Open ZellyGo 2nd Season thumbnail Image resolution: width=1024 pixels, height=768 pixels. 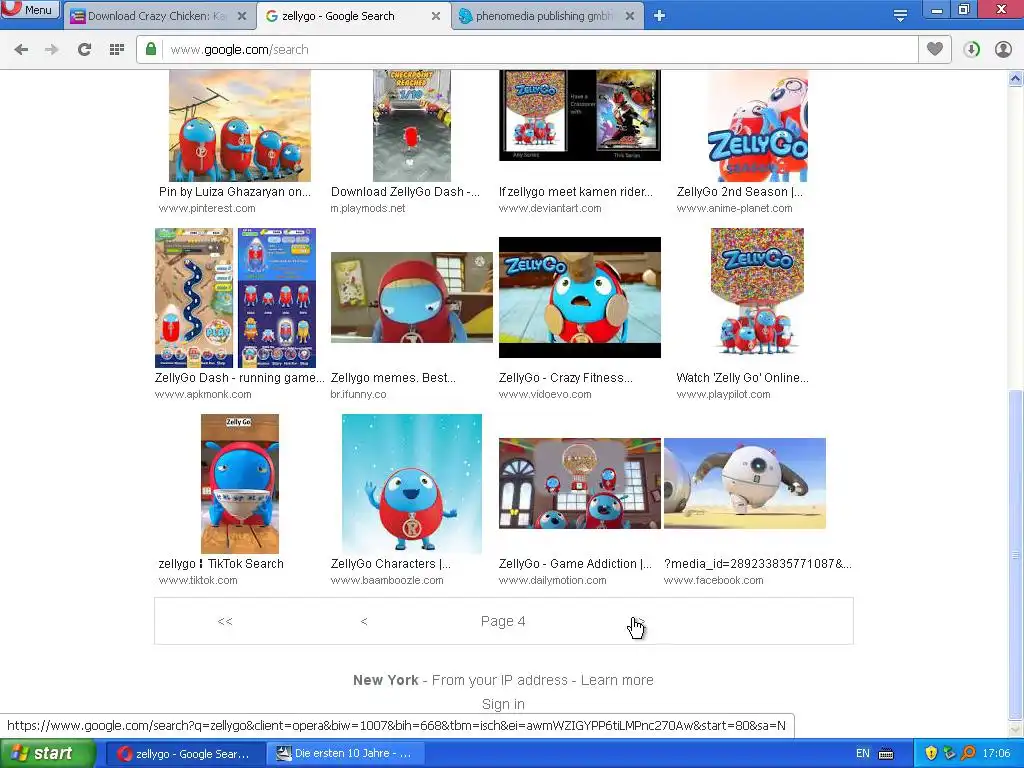[758, 125]
